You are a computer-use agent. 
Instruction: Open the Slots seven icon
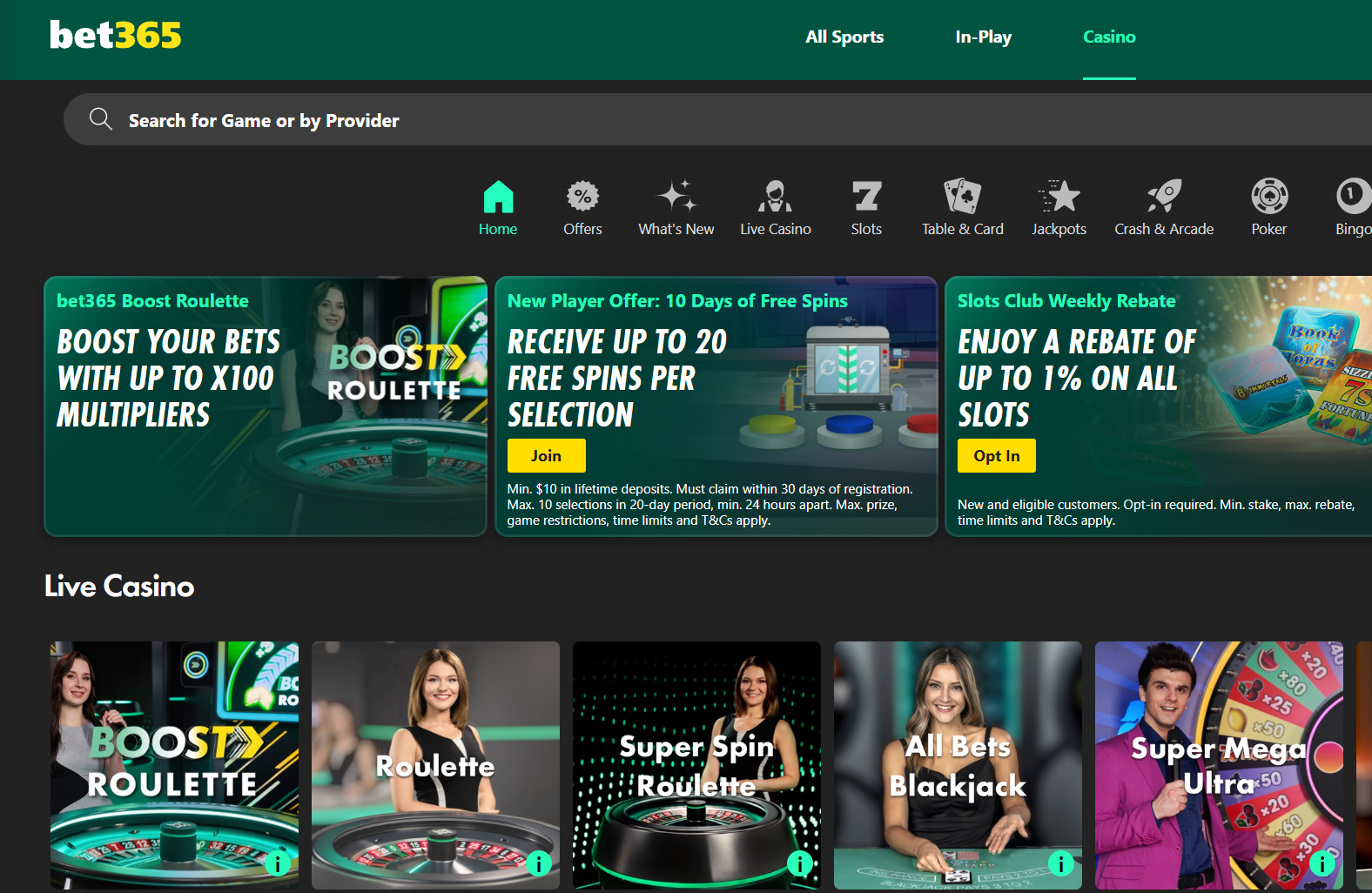coord(866,197)
